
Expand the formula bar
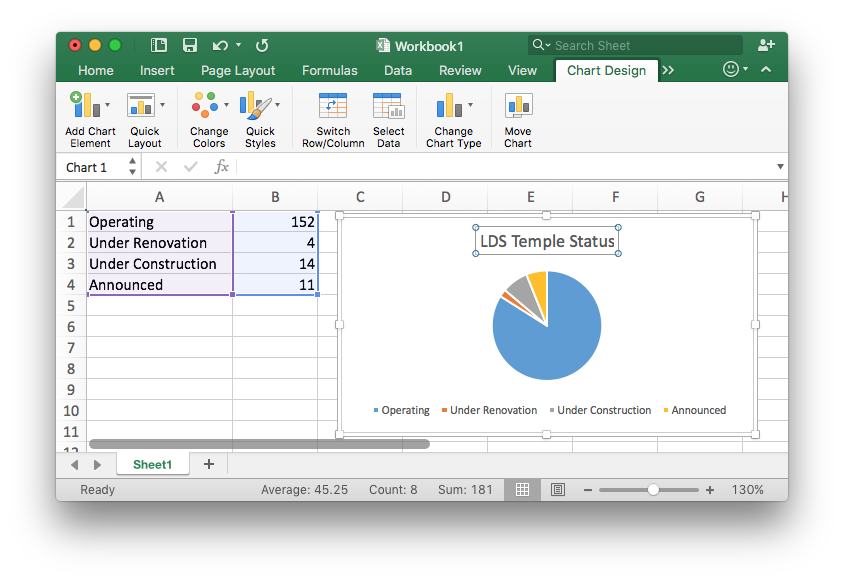780,167
